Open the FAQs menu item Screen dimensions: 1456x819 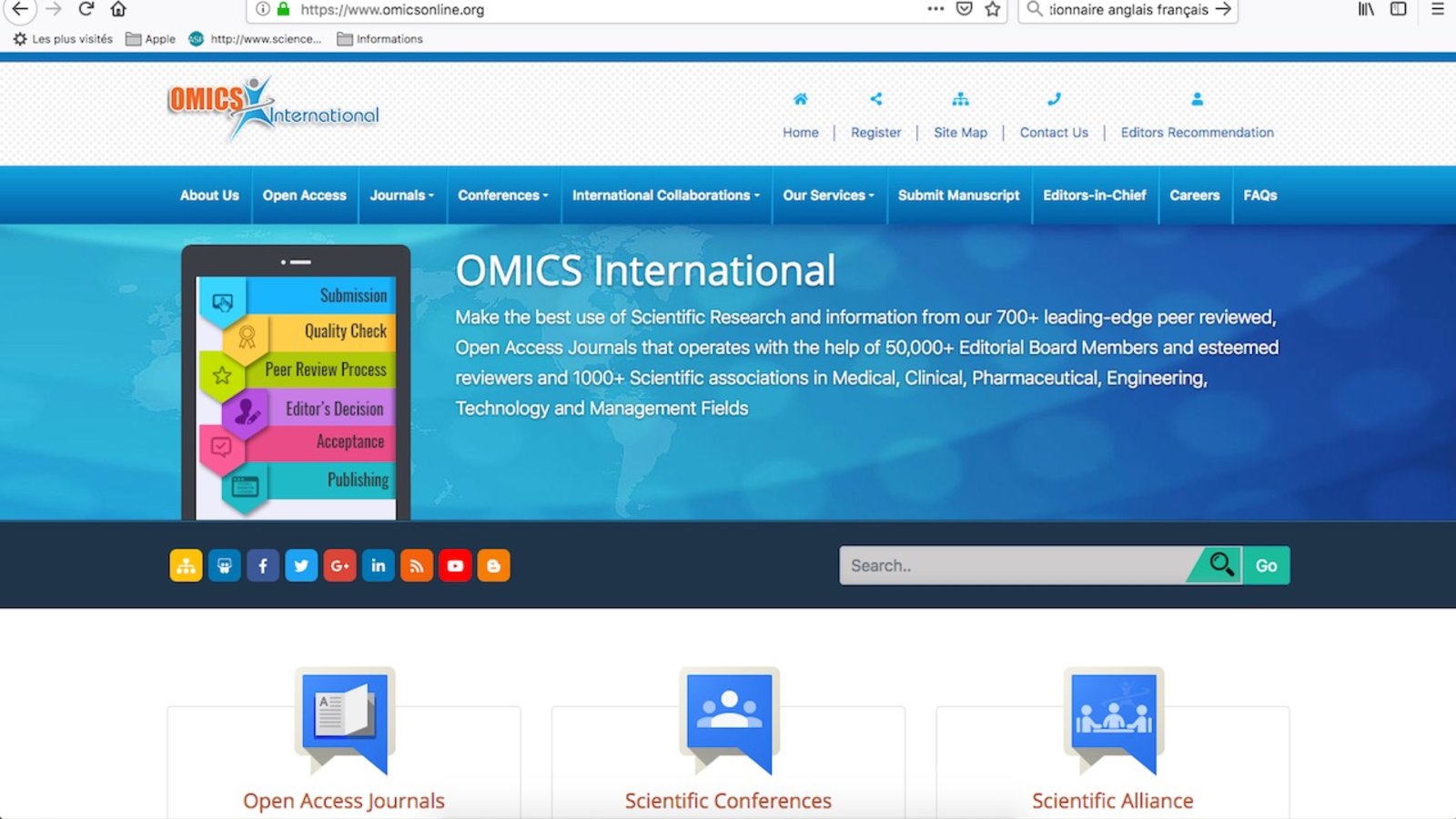1260,196
